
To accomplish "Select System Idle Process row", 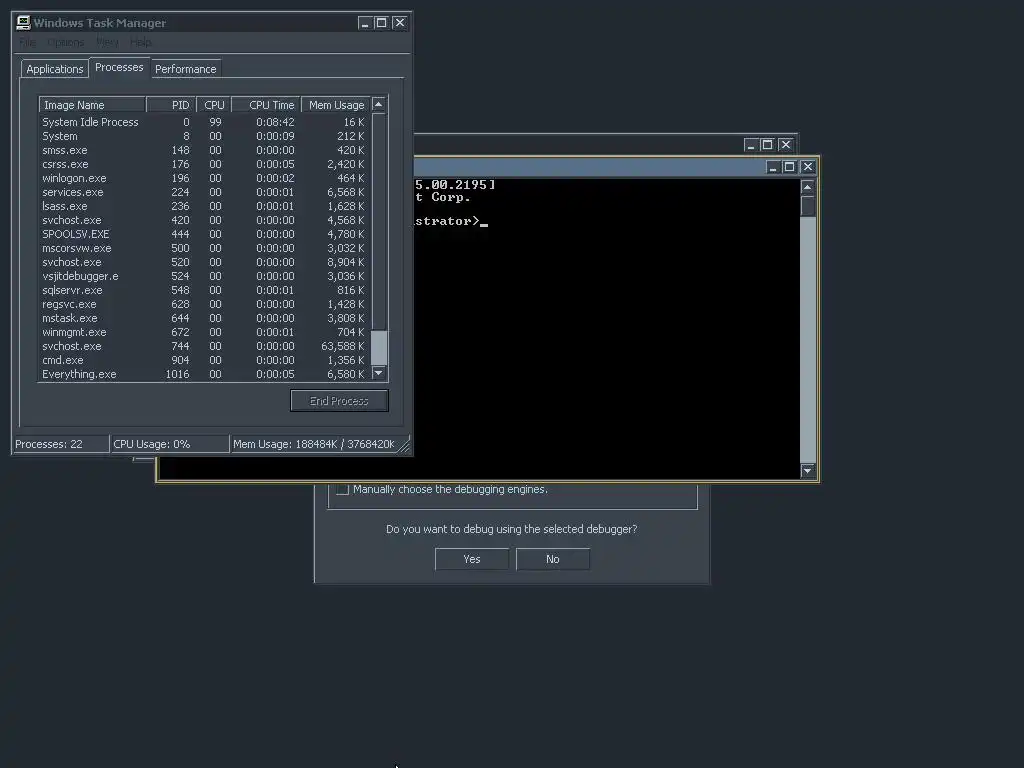I will click(x=204, y=122).
